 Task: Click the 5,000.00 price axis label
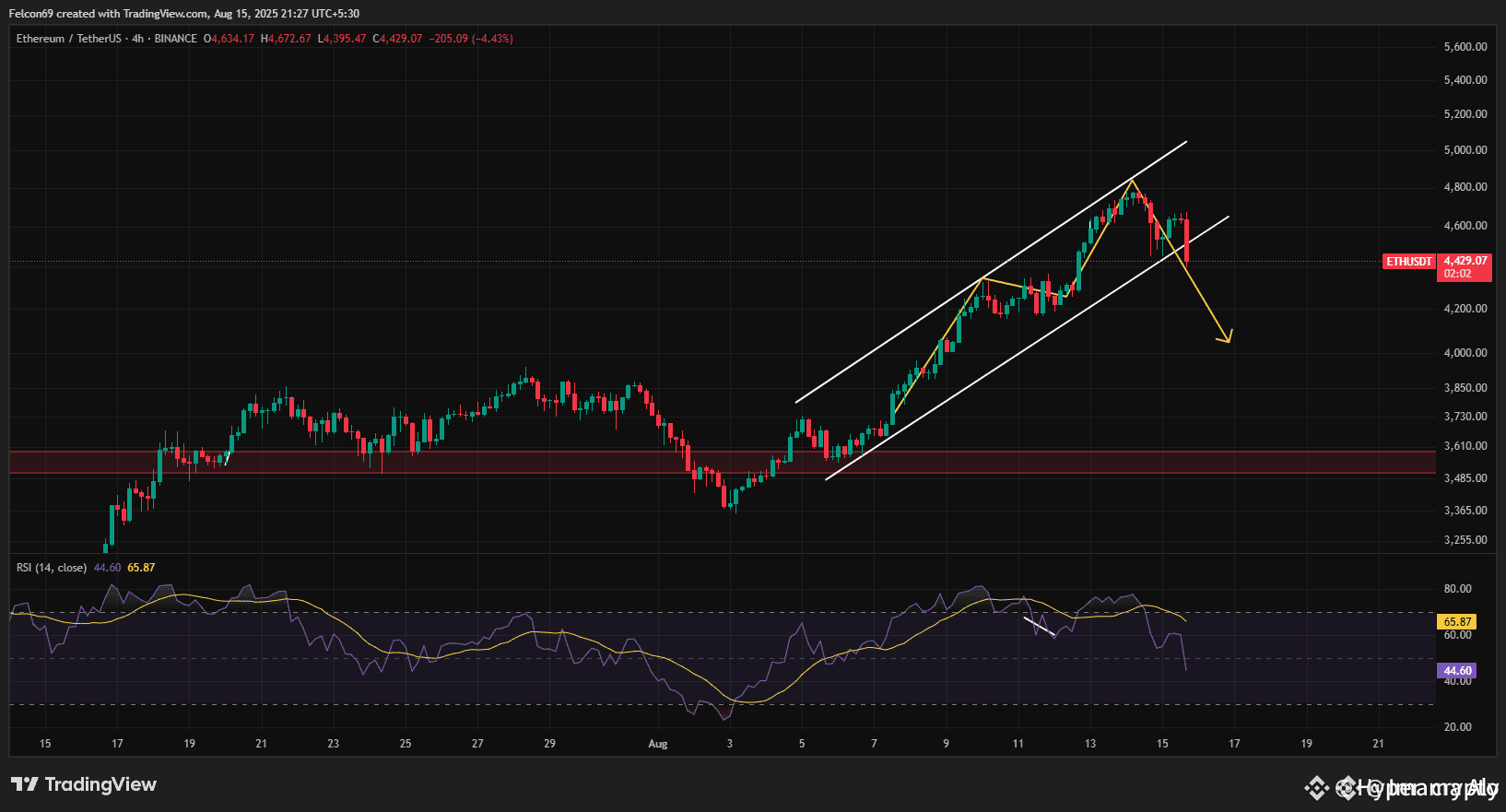click(1465, 150)
